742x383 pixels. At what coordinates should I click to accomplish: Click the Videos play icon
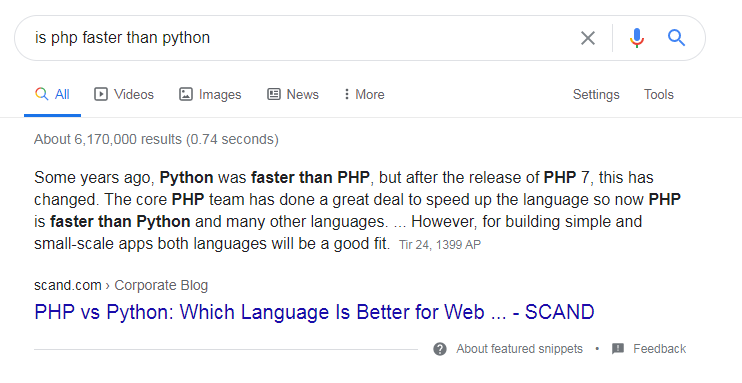click(101, 94)
